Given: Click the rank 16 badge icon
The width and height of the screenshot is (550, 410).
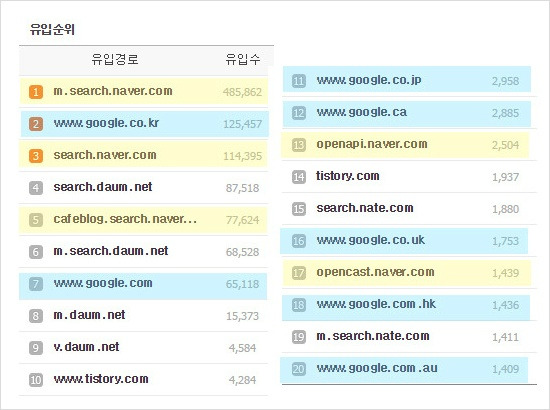Looking at the screenshot, I should [x=299, y=241].
